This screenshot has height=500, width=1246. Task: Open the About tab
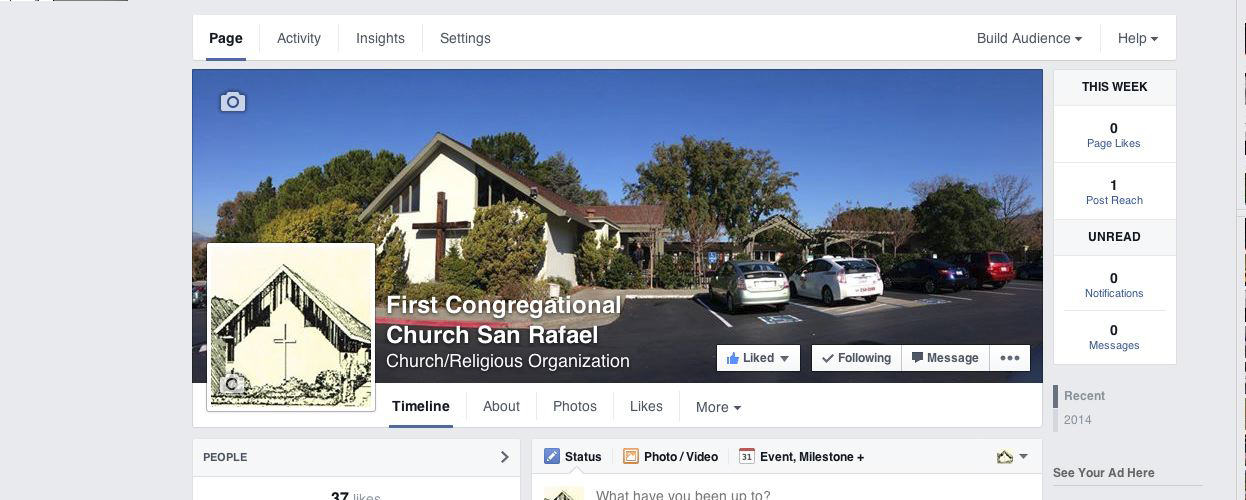(501, 406)
